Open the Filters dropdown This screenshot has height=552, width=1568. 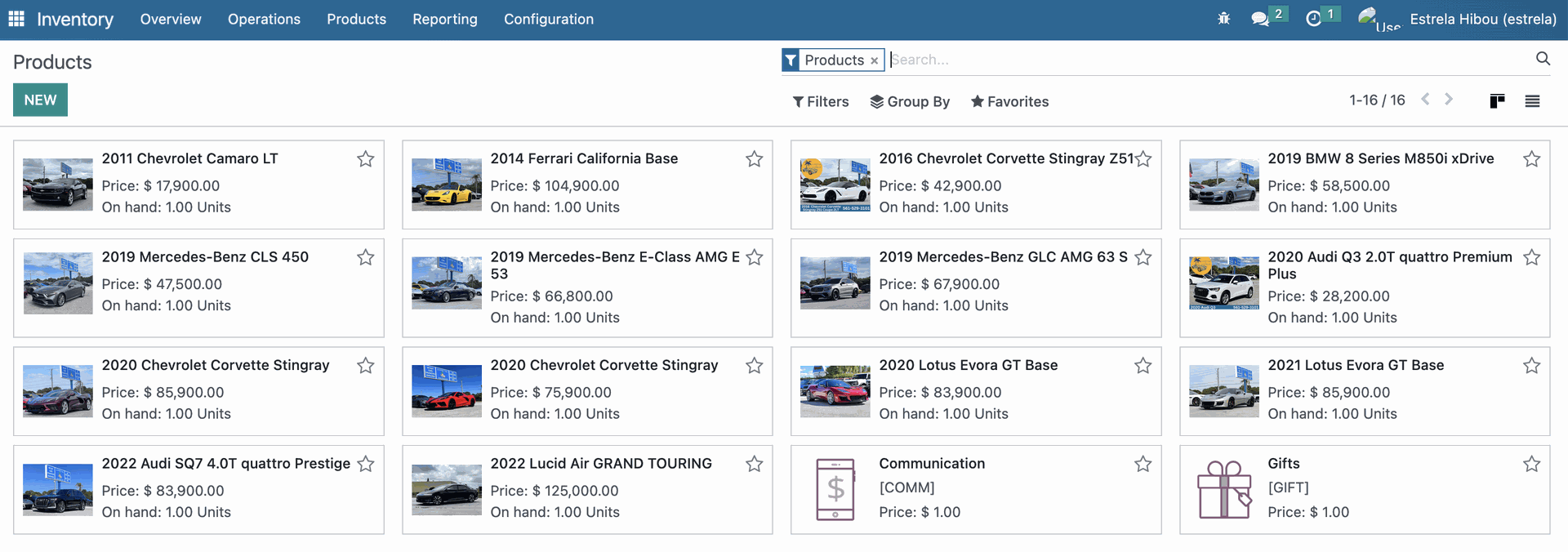[821, 101]
